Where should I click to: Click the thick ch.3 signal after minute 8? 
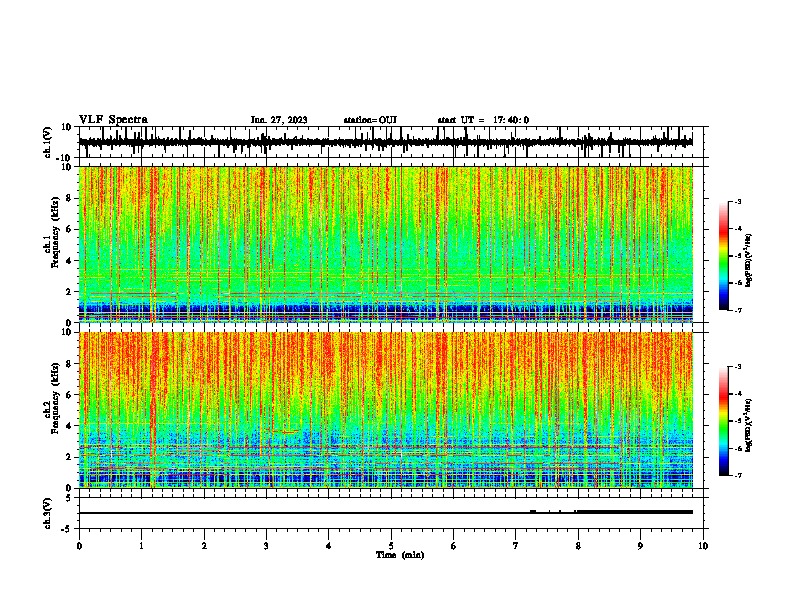635,512
